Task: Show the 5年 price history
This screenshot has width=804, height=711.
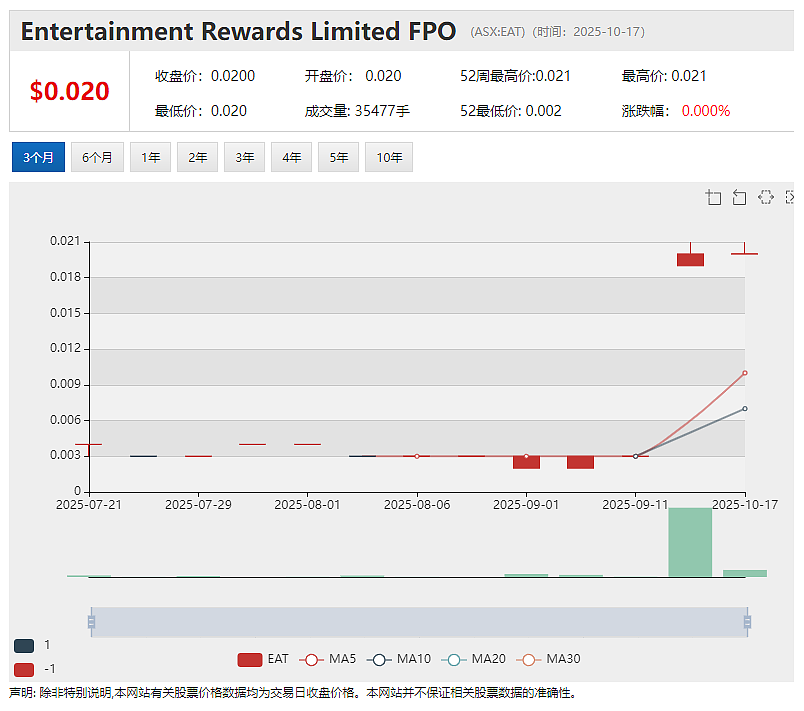Action: point(338,157)
